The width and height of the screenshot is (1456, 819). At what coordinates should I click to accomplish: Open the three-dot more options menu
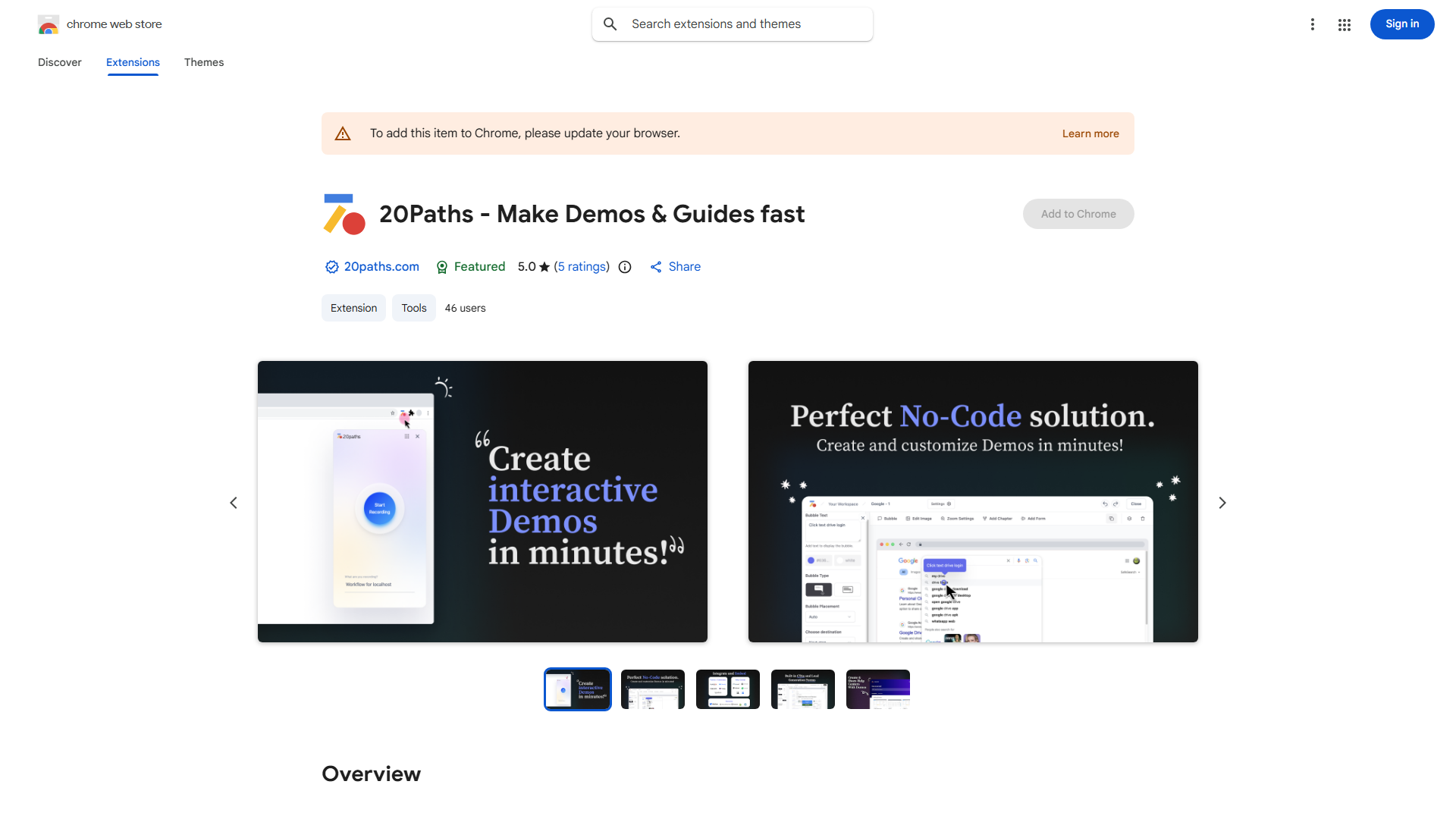pyautogui.click(x=1312, y=24)
